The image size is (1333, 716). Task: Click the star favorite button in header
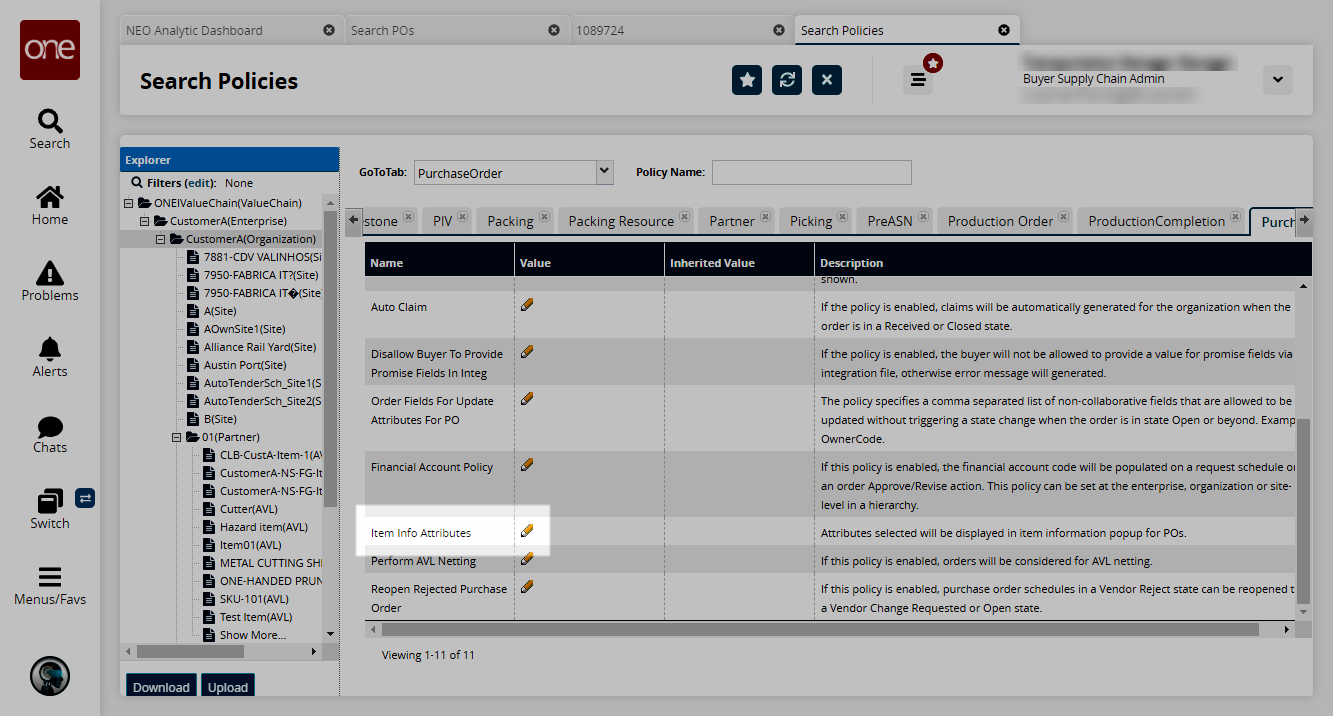(747, 80)
